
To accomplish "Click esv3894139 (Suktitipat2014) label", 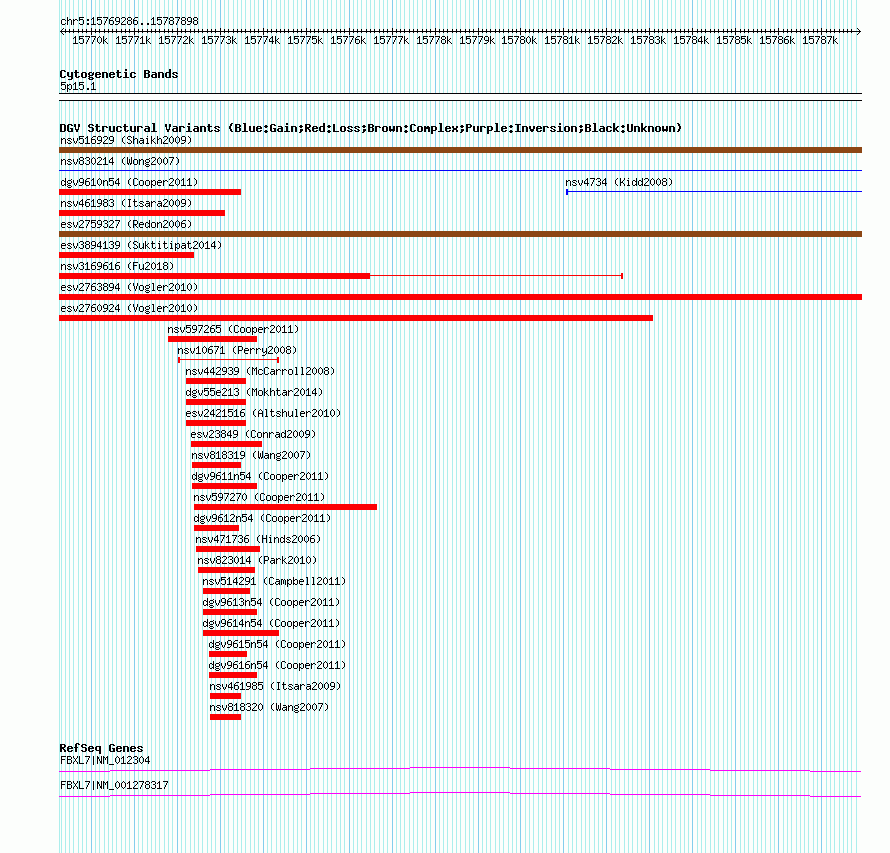I will (x=141, y=245).
